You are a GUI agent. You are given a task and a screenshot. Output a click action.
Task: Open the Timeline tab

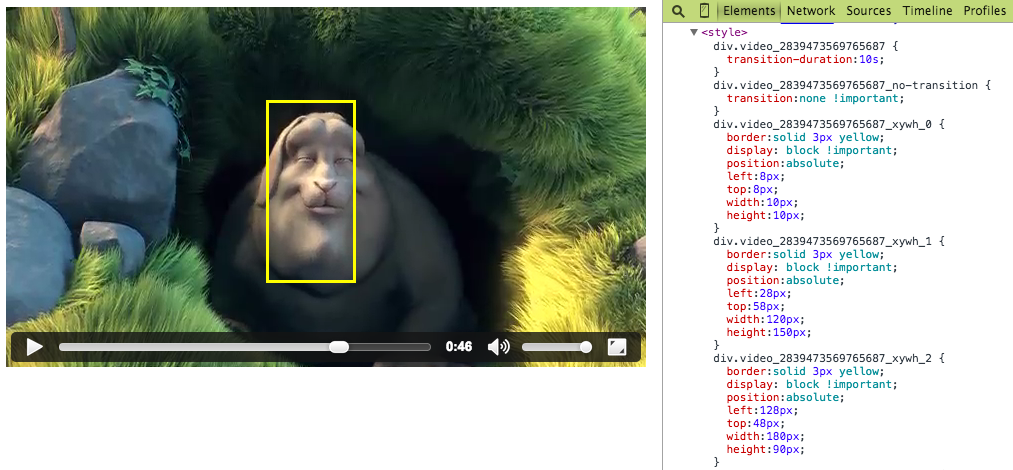click(927, 10)
